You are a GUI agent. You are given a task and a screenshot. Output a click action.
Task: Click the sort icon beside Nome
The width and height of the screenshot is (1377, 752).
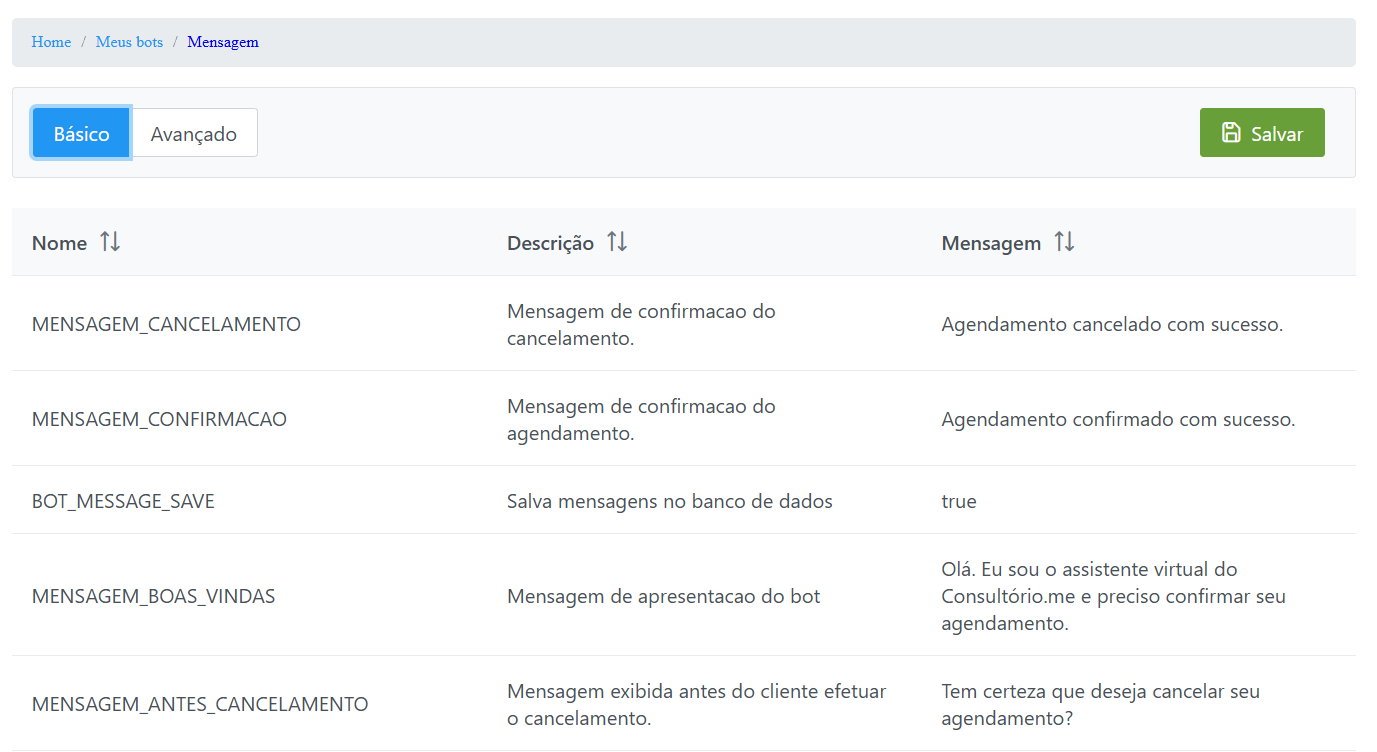click(110, 242)
